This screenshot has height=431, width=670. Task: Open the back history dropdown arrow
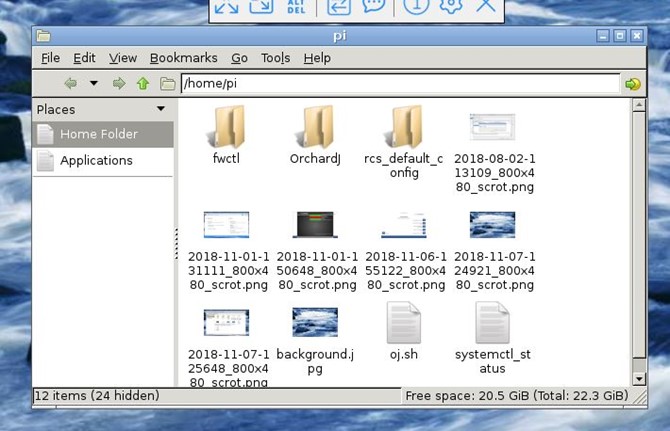(94, 83)
